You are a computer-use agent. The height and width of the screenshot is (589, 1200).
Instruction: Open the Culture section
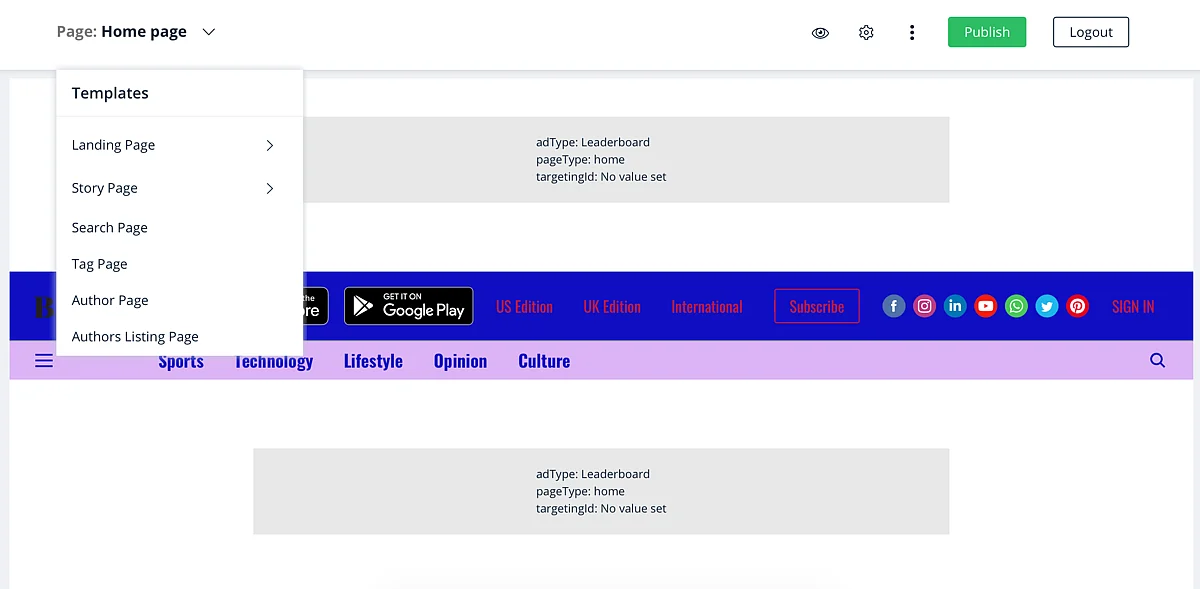pyautogui.click(x=544, y=361)
